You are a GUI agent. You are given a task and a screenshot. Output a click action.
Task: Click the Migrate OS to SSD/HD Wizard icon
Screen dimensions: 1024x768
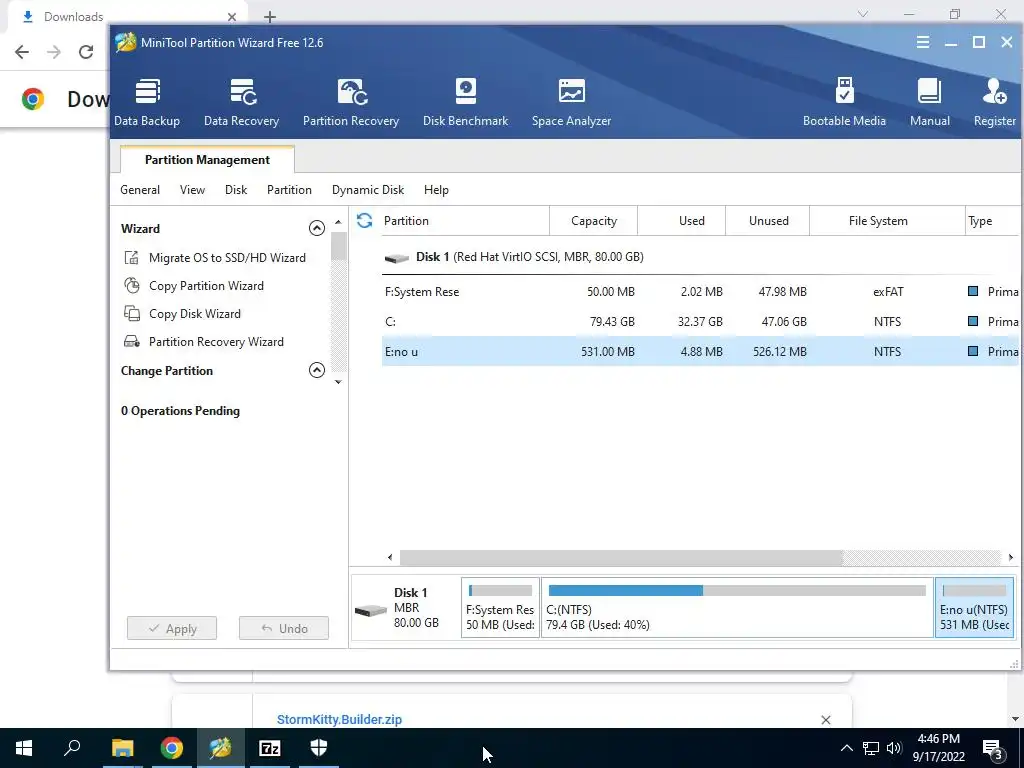pos(132,257)
